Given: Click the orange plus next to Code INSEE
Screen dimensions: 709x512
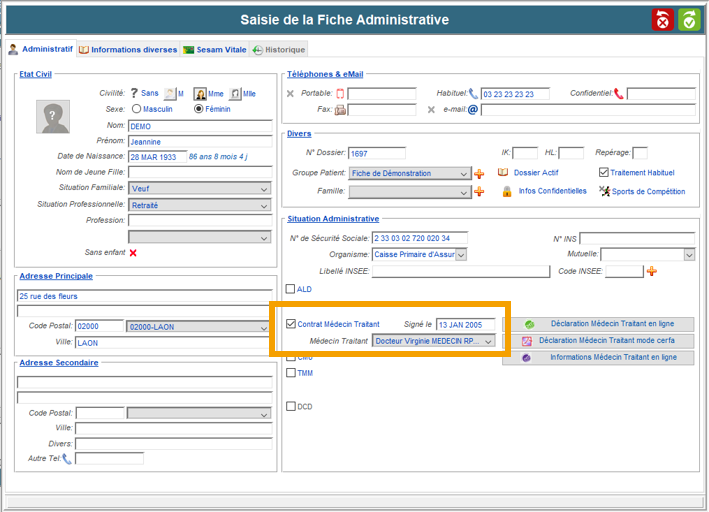Looking at the screenshot, I should [652, 271].
